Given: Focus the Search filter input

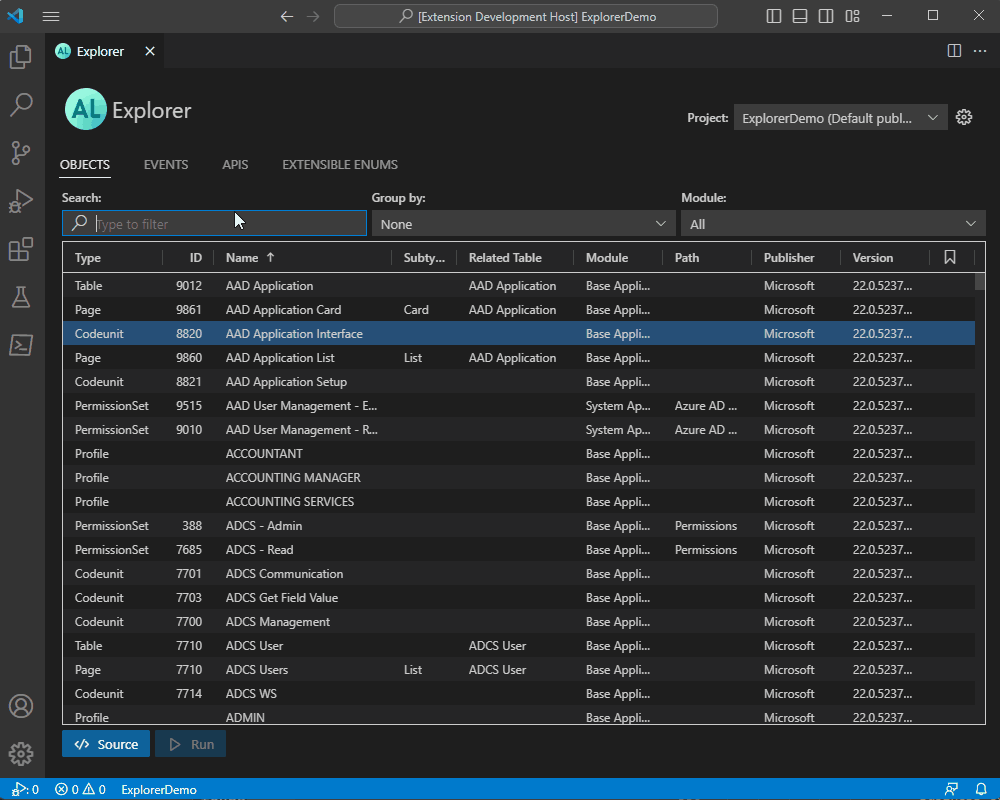Looking at the screenshot, I should coord(214,224).
